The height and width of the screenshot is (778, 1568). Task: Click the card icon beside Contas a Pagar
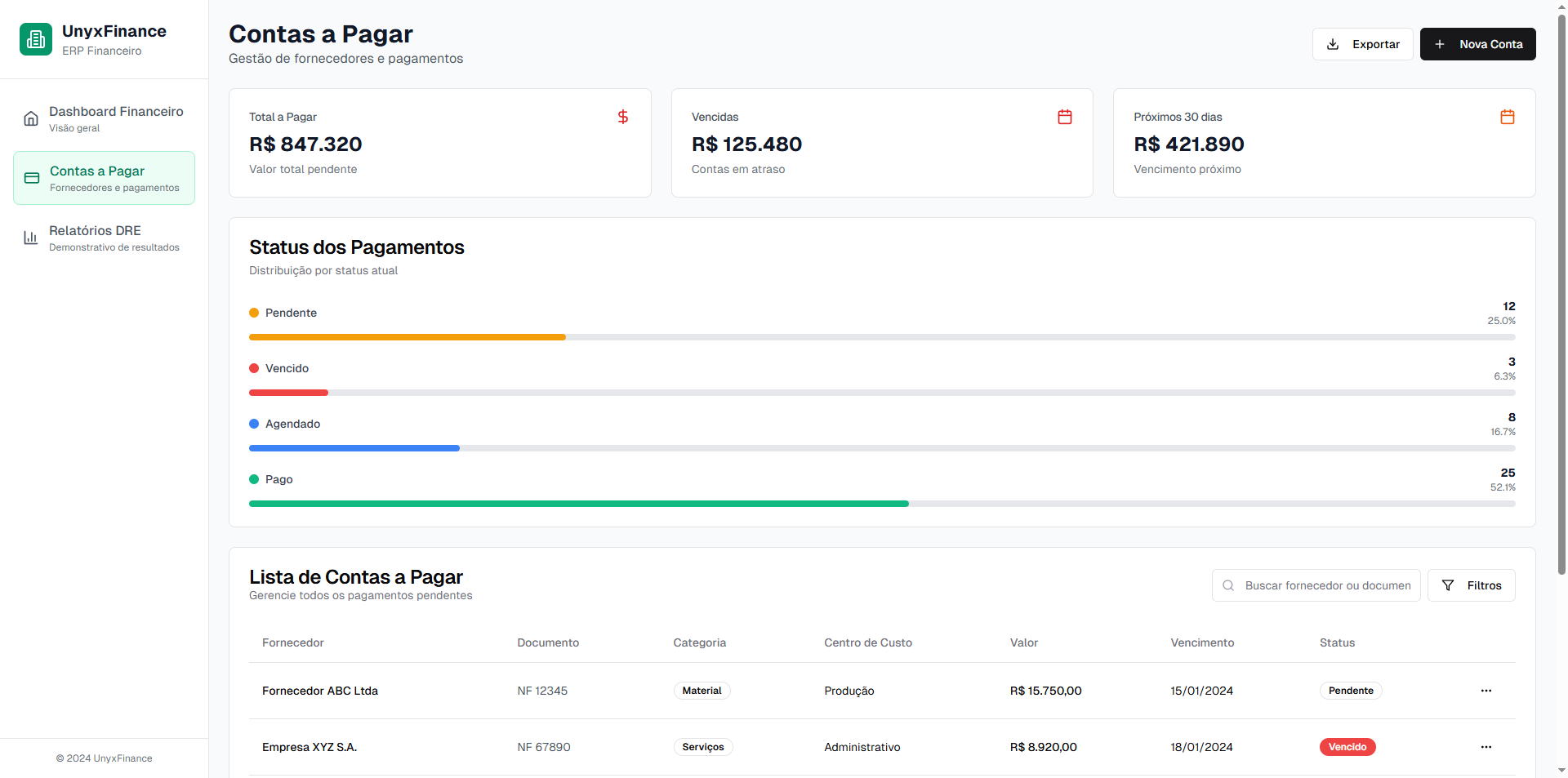click(x=32, y=178)
